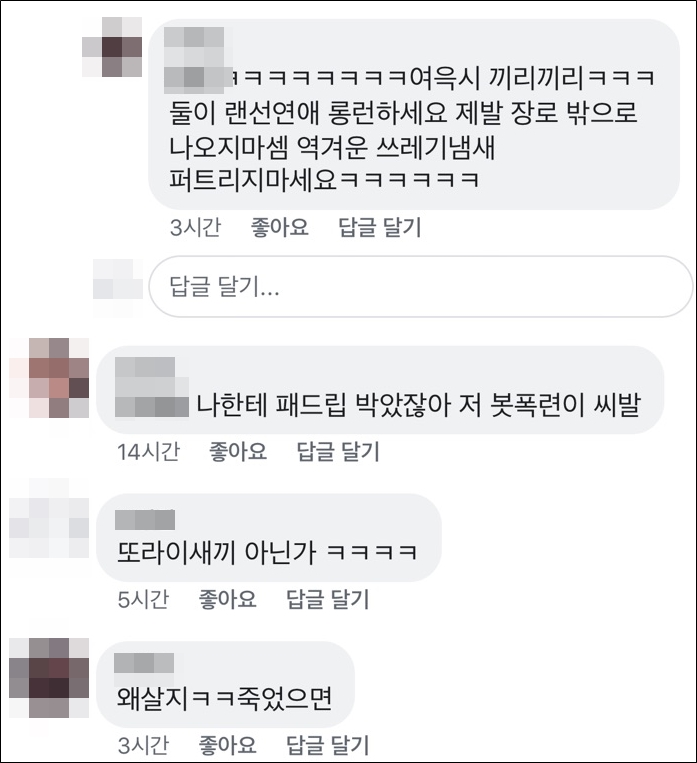The height and width of the screenshot is (763, 697).
Task: Reply to 또라이새끼 아닌가 comment via 답글 달기
Action: [x=328, y=599]
